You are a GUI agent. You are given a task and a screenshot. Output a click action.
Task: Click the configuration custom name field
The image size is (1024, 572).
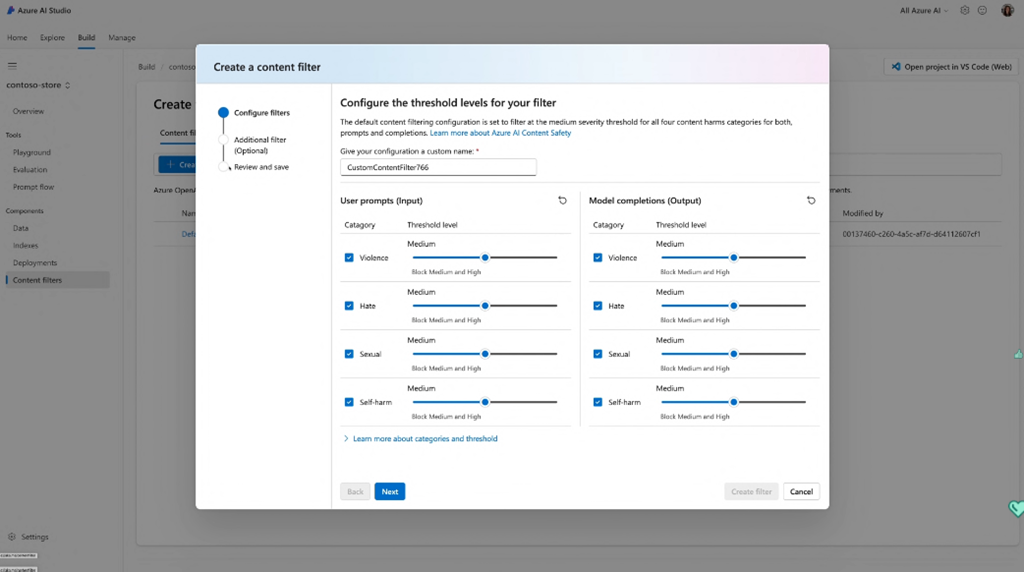point(438,167)
